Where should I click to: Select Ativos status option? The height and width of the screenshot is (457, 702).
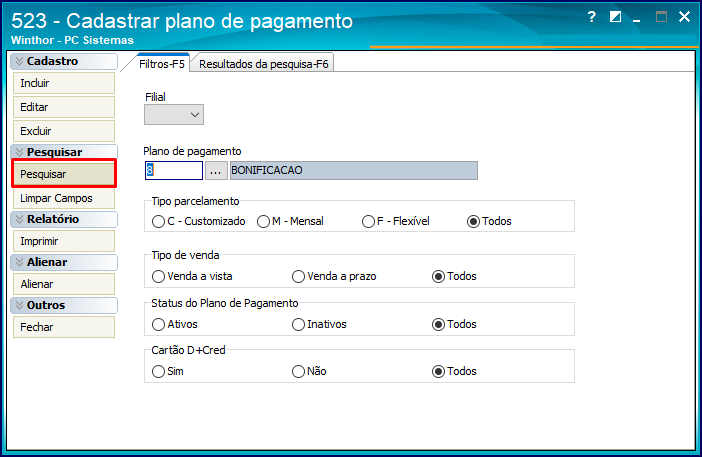[x=175, y=325]
